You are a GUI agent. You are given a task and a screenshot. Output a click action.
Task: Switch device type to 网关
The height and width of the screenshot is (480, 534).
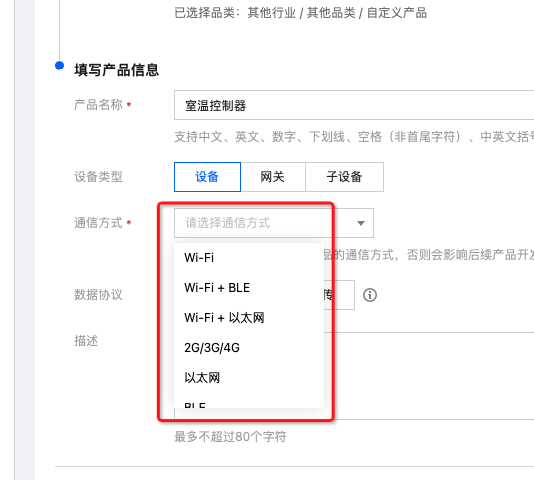pos(273,177)
